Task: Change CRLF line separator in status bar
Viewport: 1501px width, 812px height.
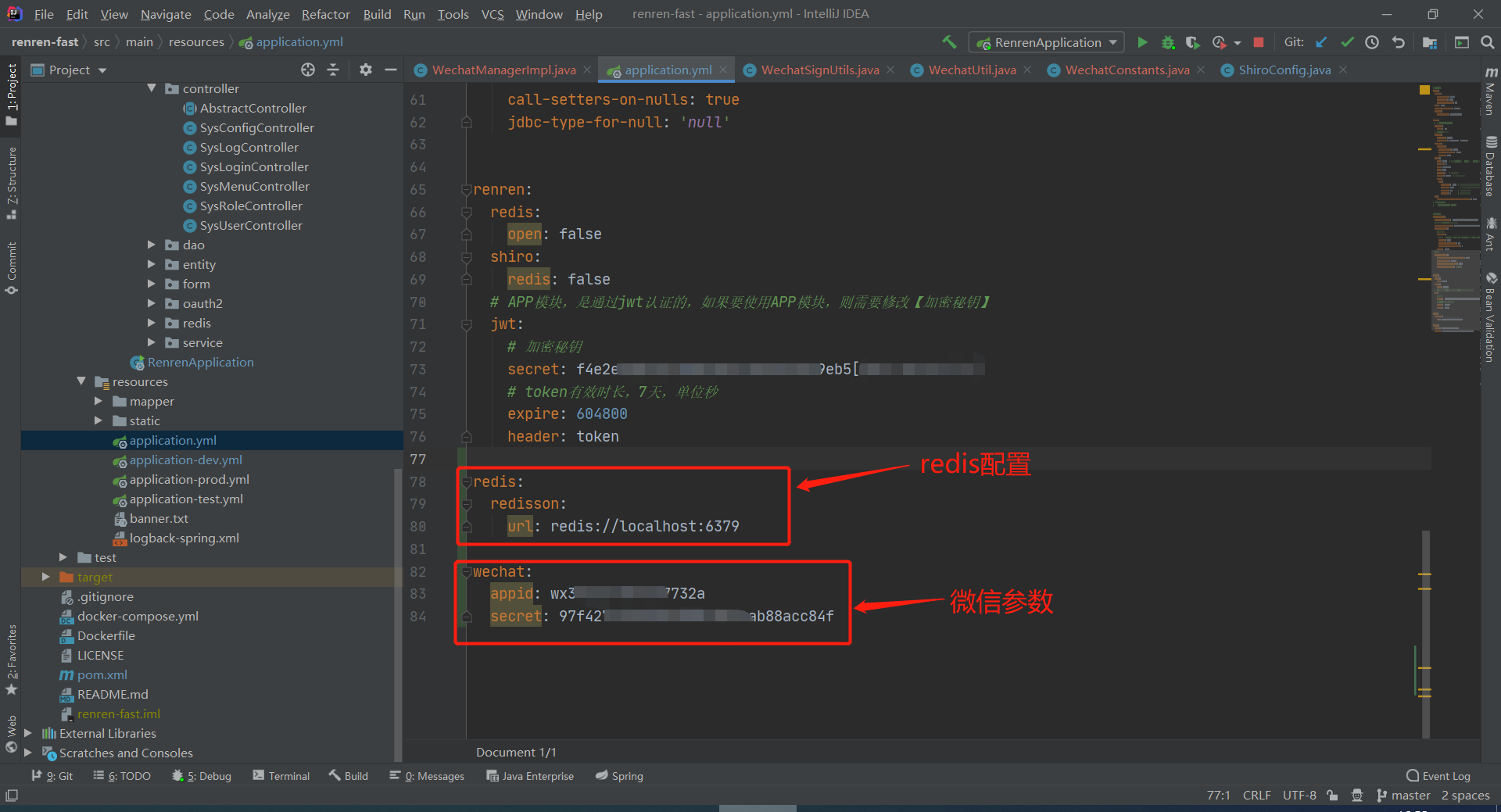Action: pyautogui.click(x=1256, y=796)
